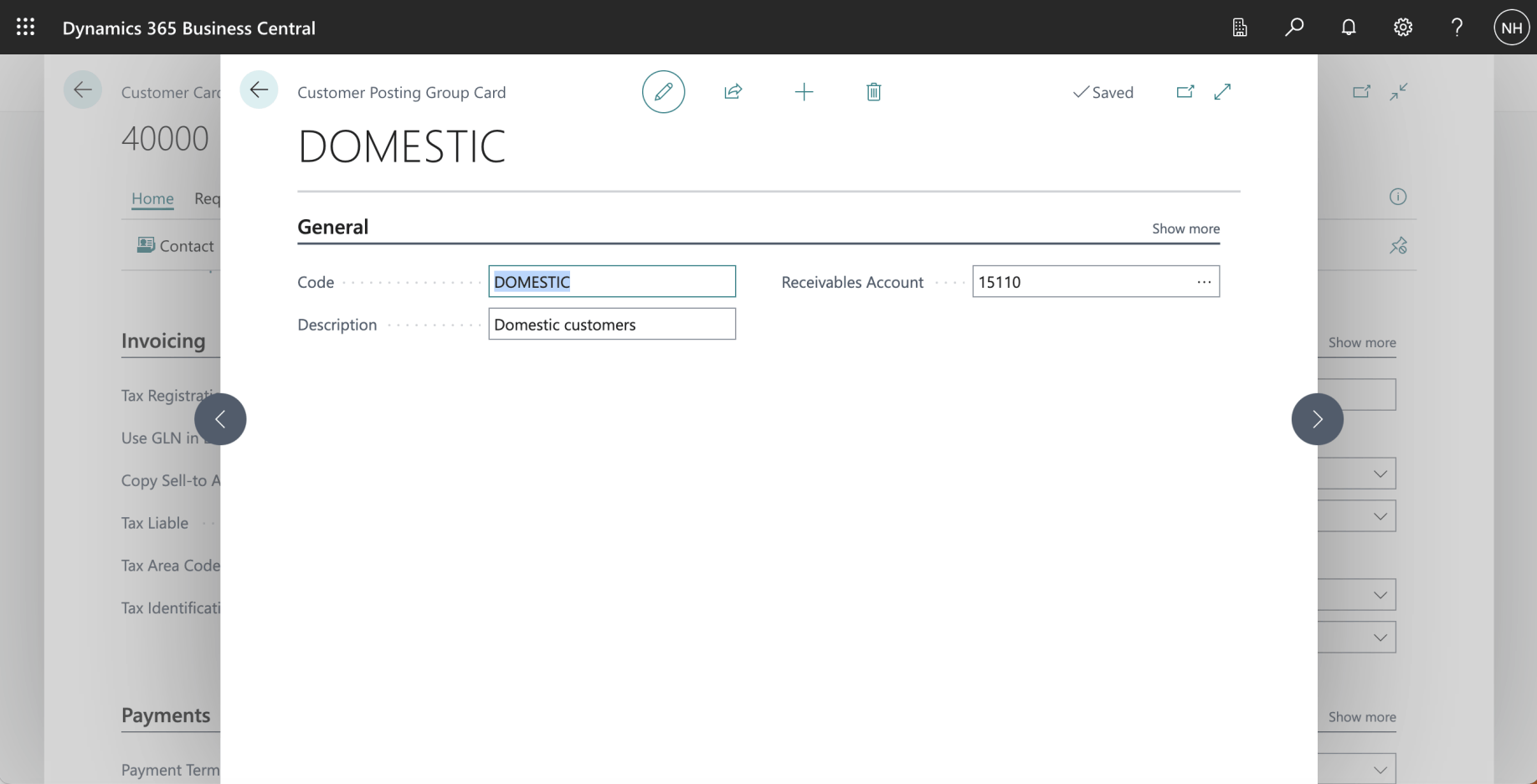The height and width of the screenshot is (784, 1537).
Task: Select the Home tab on Customer Card
Action: point(152,198)
